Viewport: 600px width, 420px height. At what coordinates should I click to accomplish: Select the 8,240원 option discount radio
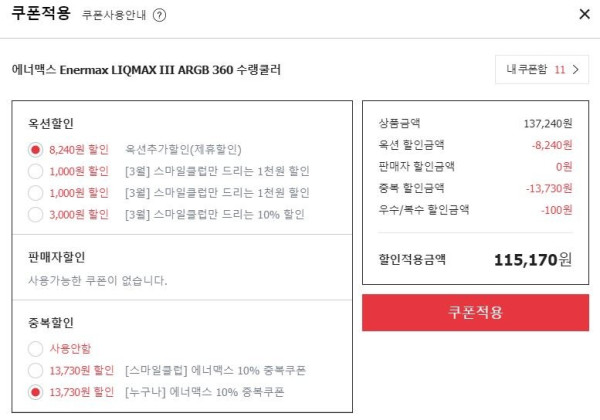[35, 150]
